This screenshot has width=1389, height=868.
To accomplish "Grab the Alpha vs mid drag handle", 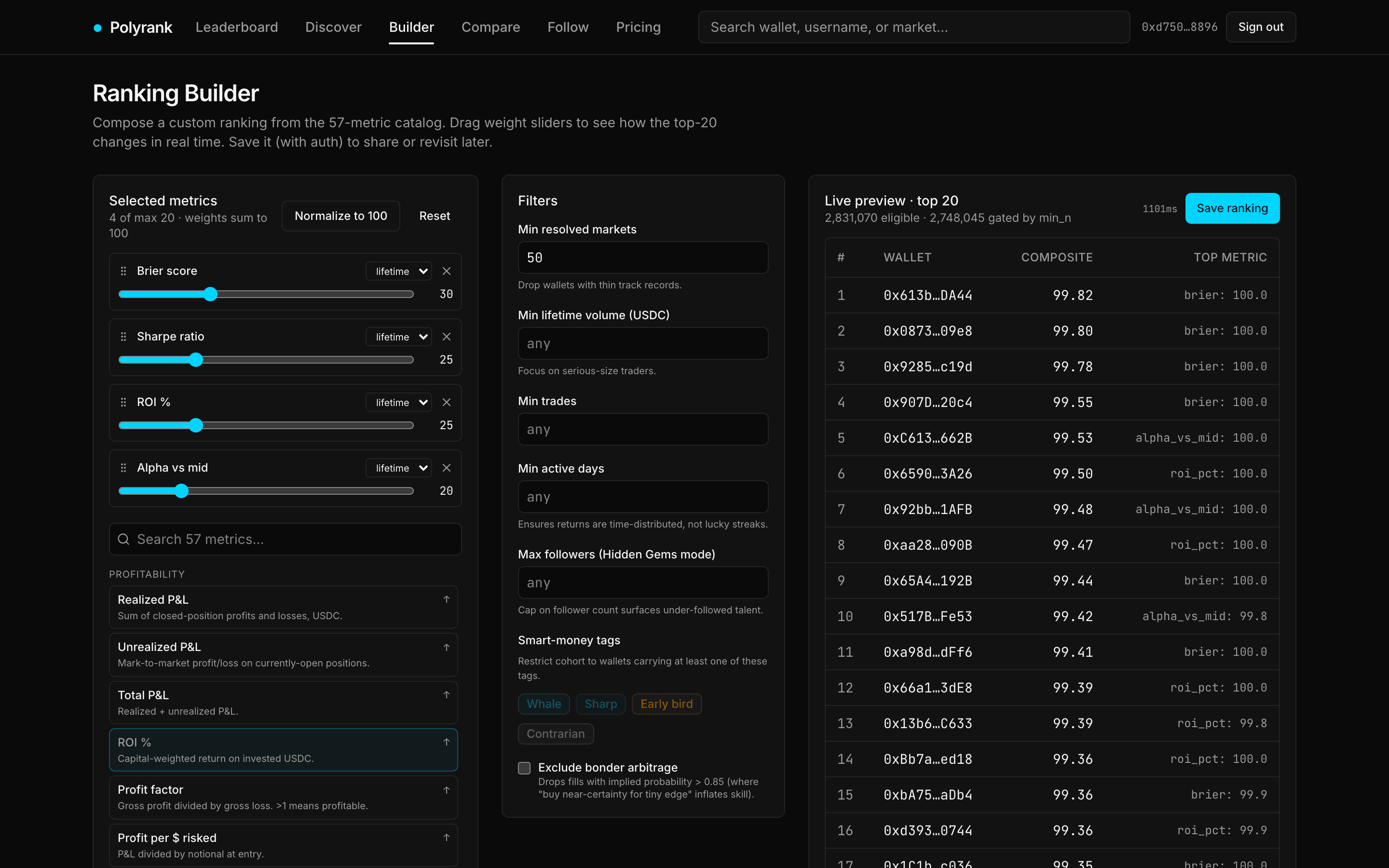I will (123, 468).
